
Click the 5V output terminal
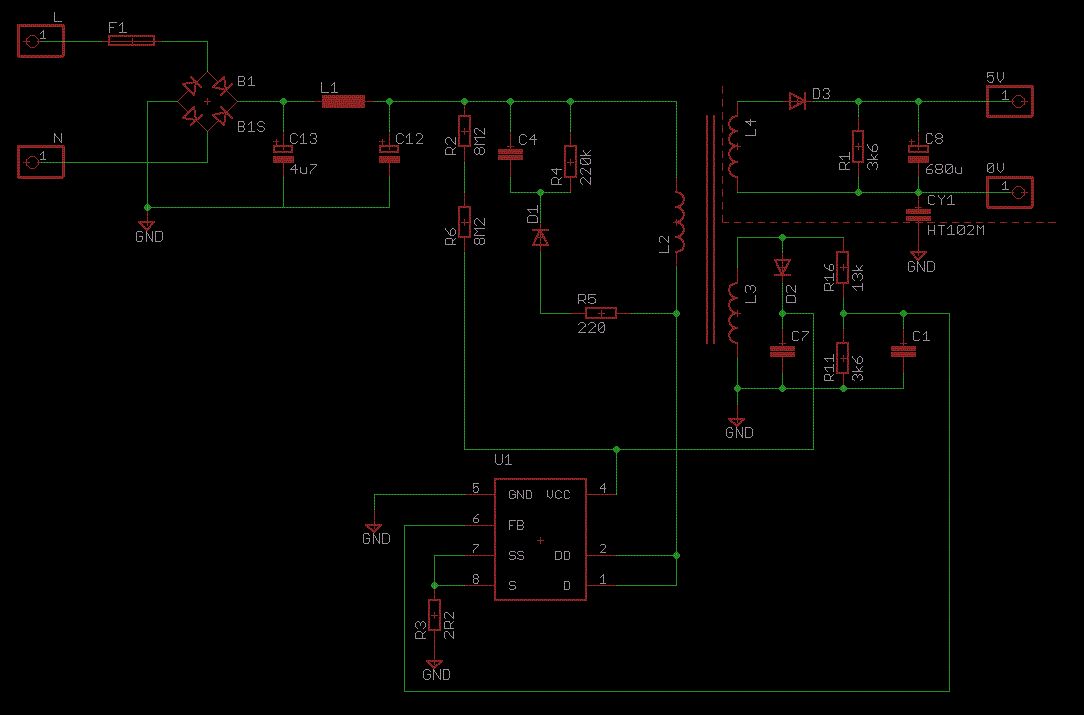[x=1010, y=102]
